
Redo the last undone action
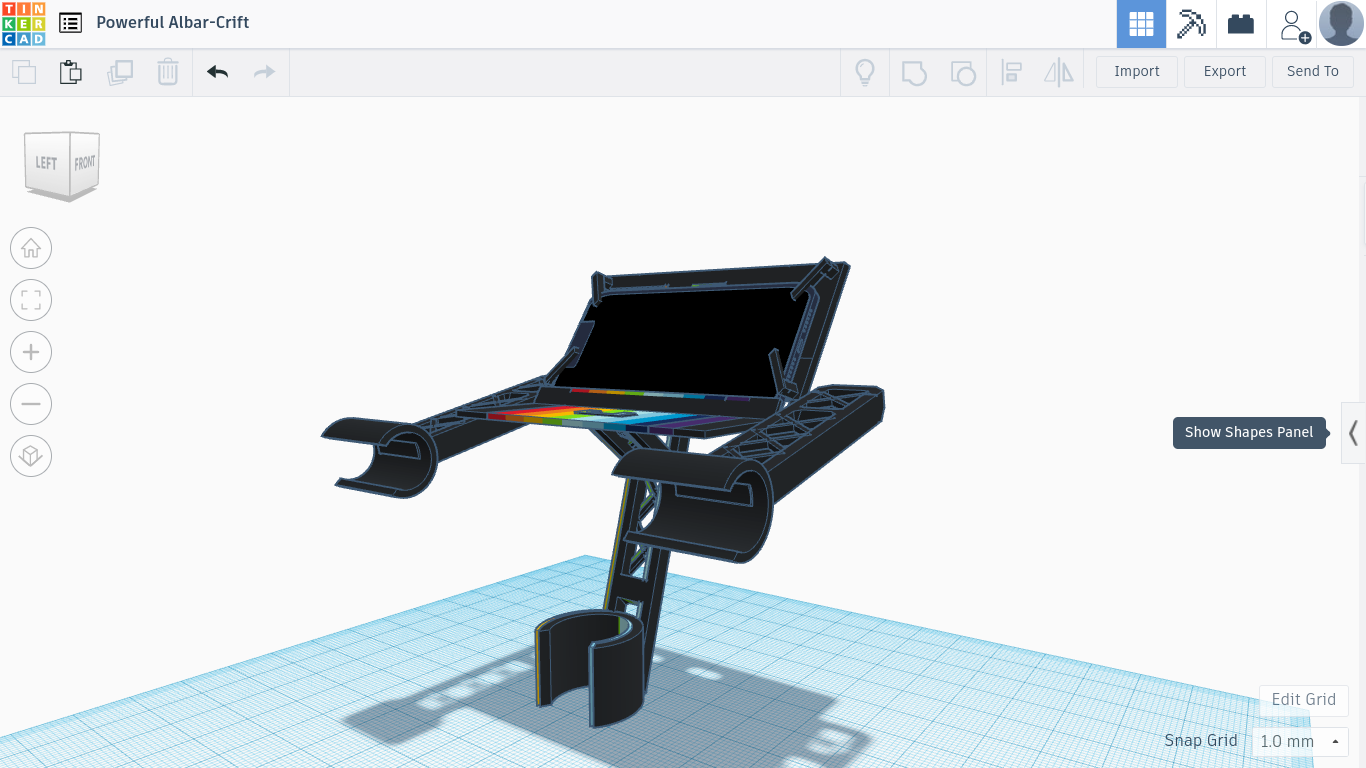(264, 72)
